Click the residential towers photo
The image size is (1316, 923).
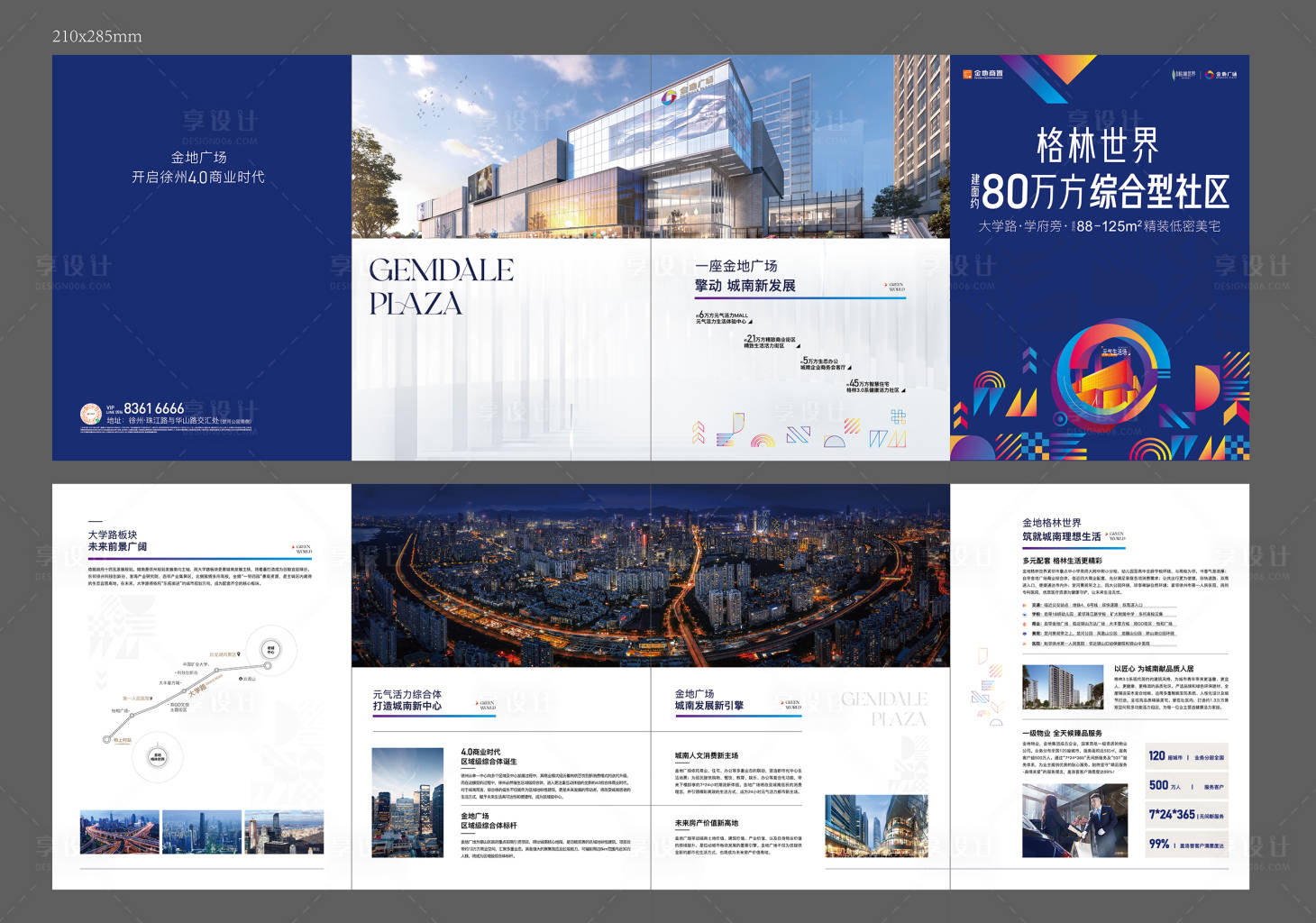[x=1063, y=688]
